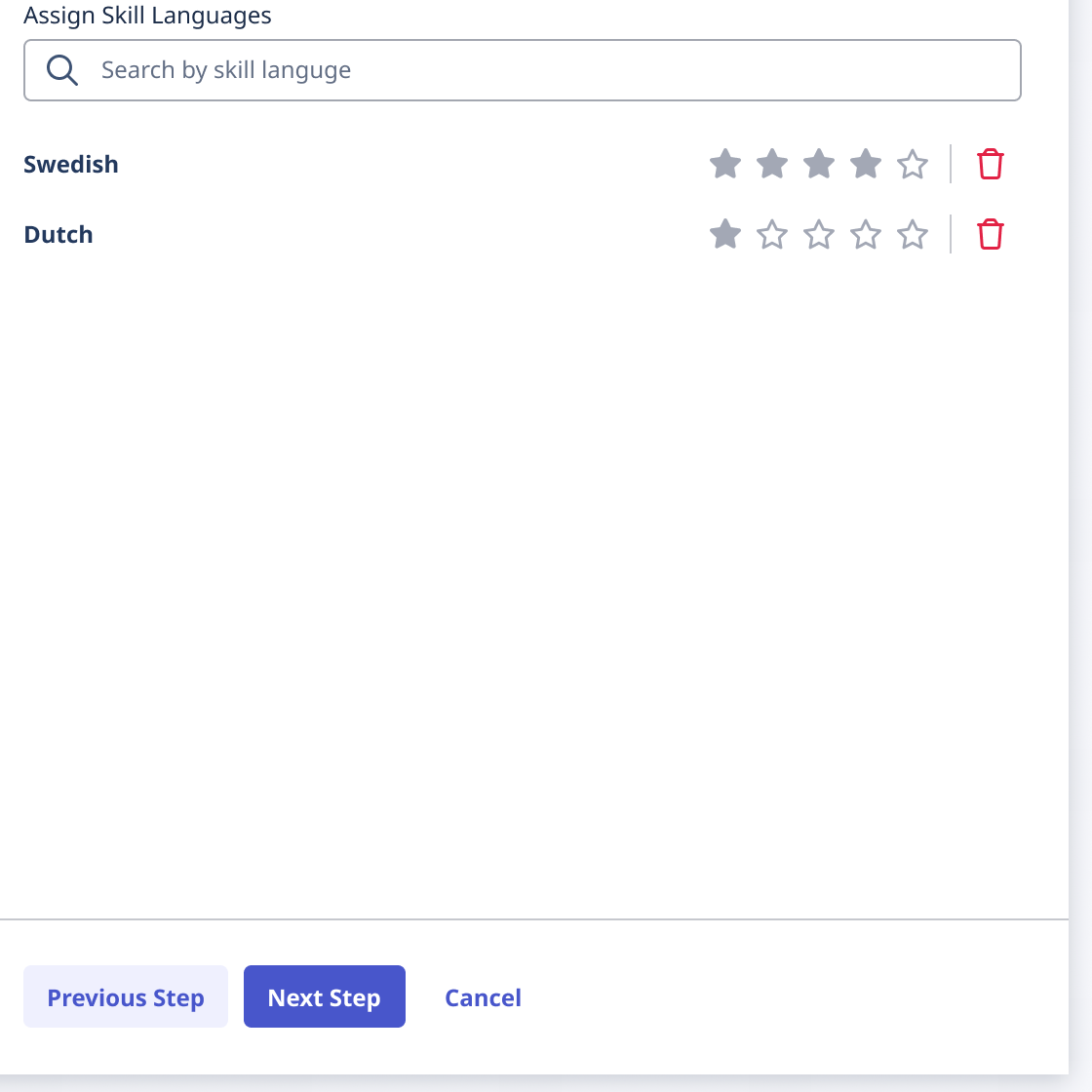
Task: Select the Swedish language row label
Action: pyautogui.click(x=71, y=165)
